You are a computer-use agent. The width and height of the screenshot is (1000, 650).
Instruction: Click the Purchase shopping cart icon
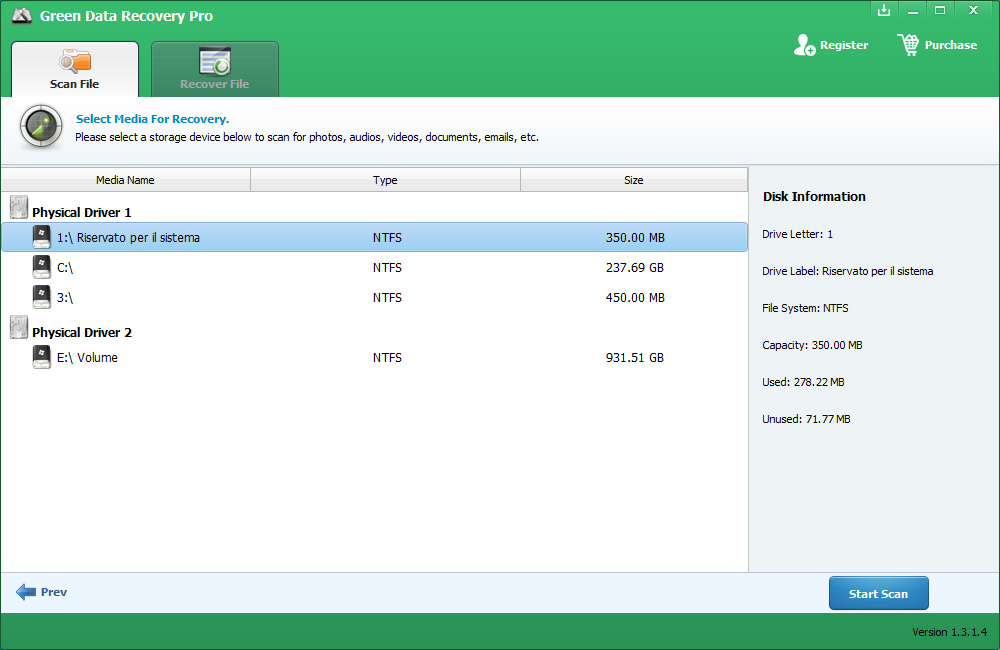pyautogui.click(x=908, y=45)
